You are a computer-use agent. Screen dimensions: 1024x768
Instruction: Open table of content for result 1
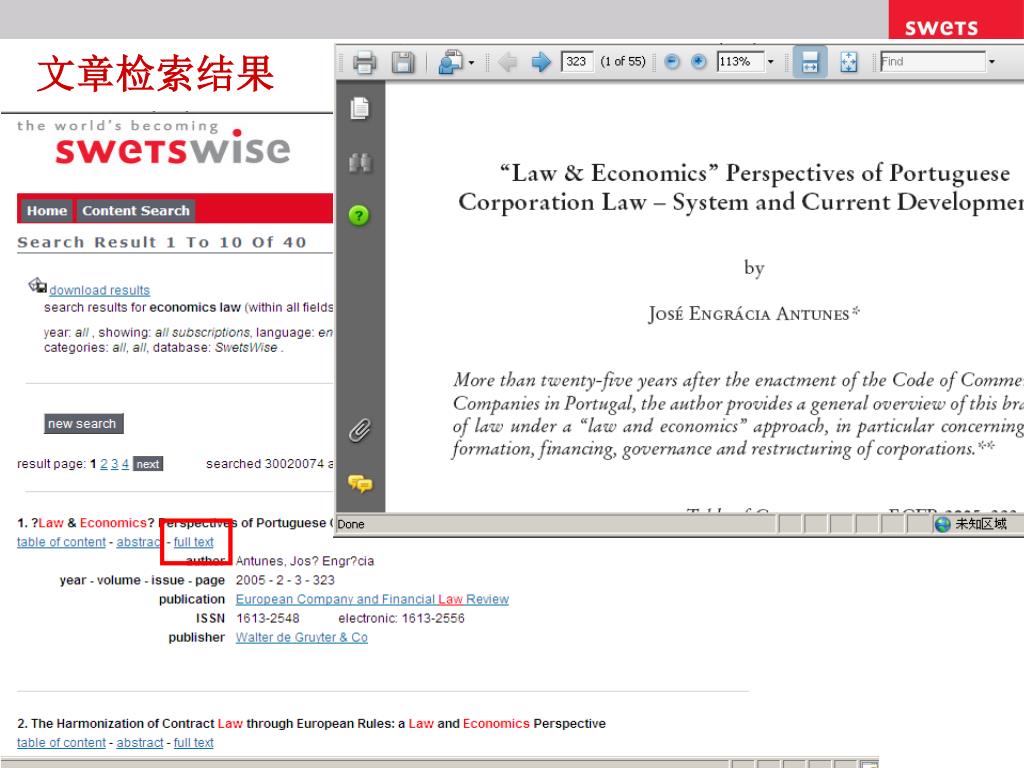(61, 542)
